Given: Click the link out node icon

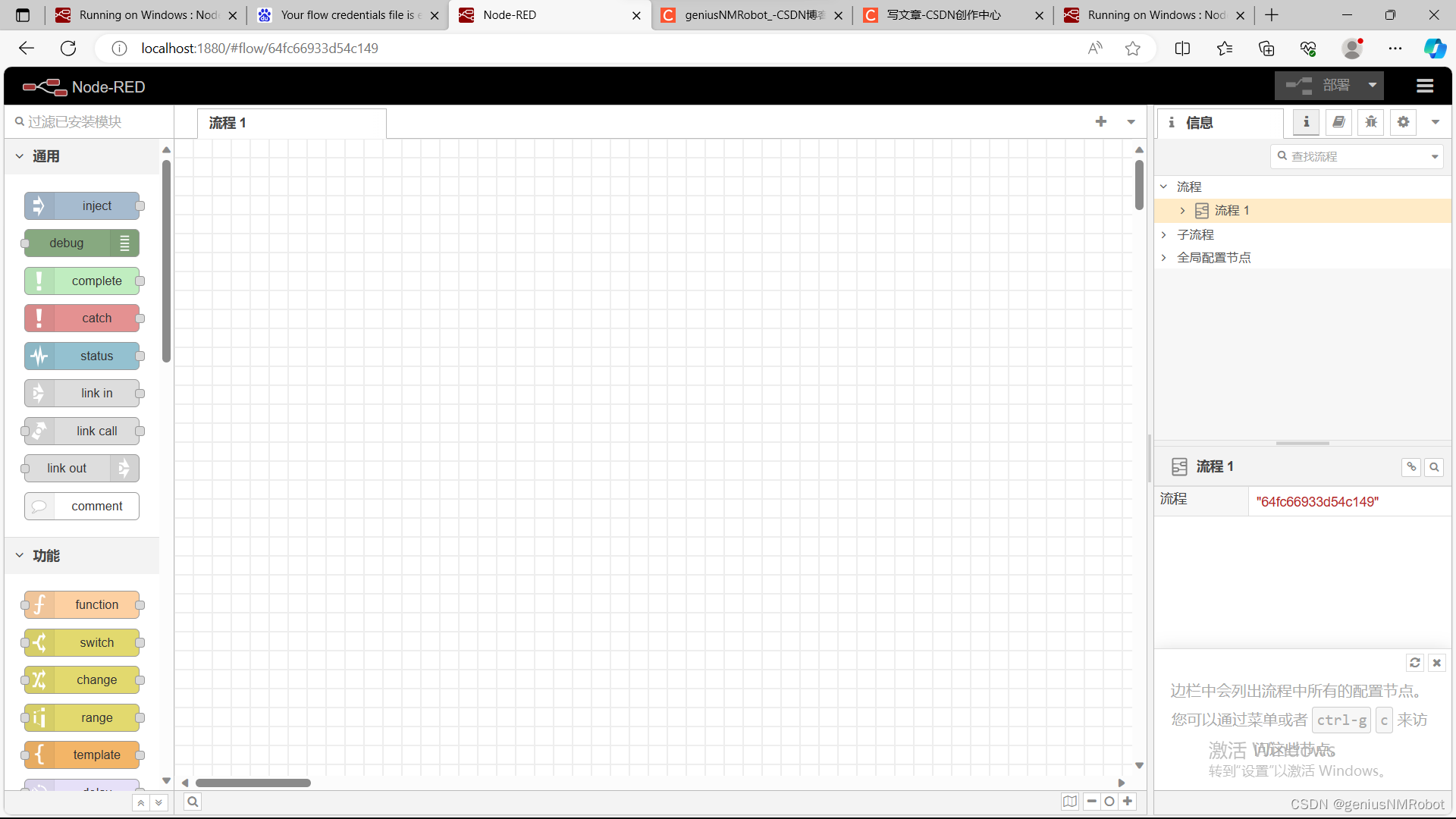Looking at the screenshot, I should (123, 468).
